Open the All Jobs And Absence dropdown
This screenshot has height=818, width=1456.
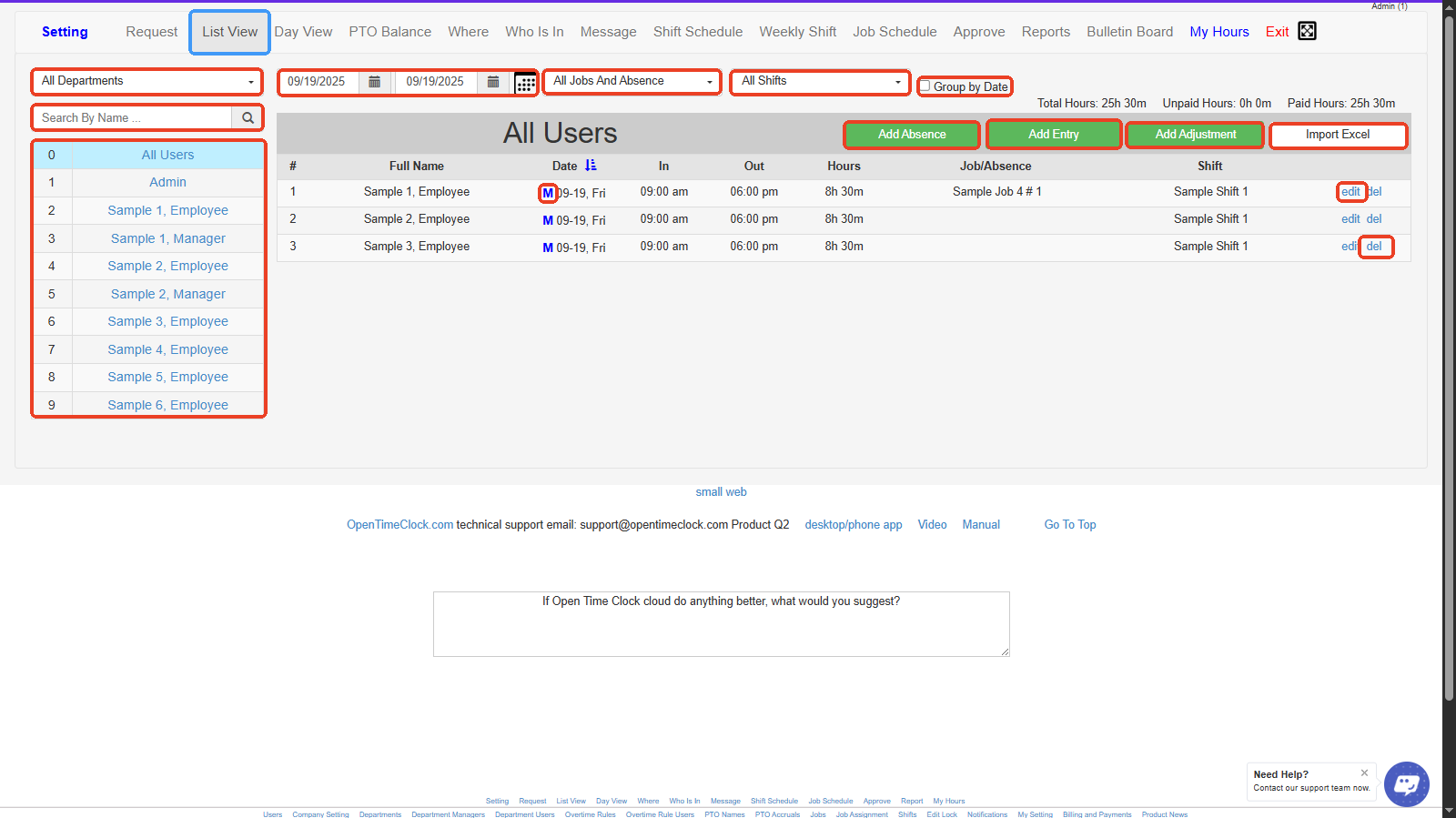[x=632, y=81]
